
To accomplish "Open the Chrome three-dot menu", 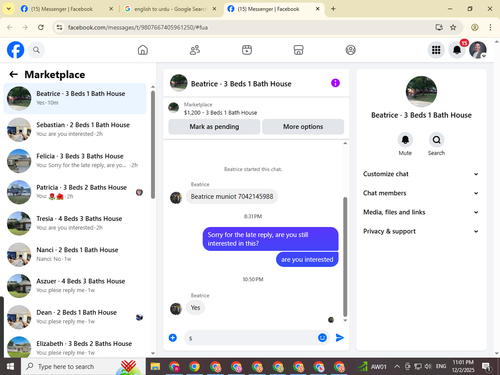I will [490, 27].
